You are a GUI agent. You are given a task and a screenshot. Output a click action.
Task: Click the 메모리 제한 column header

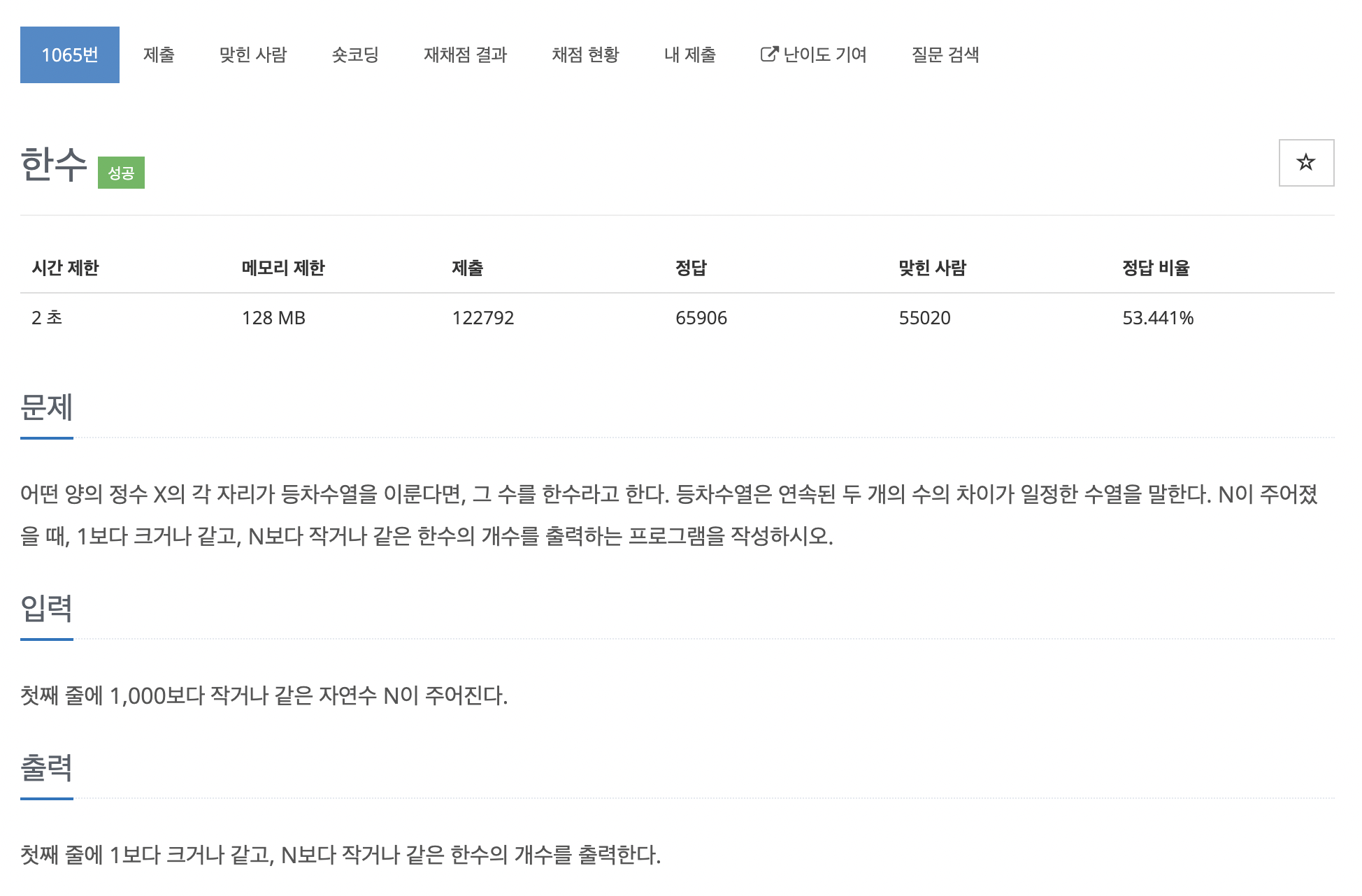[283, 268]
